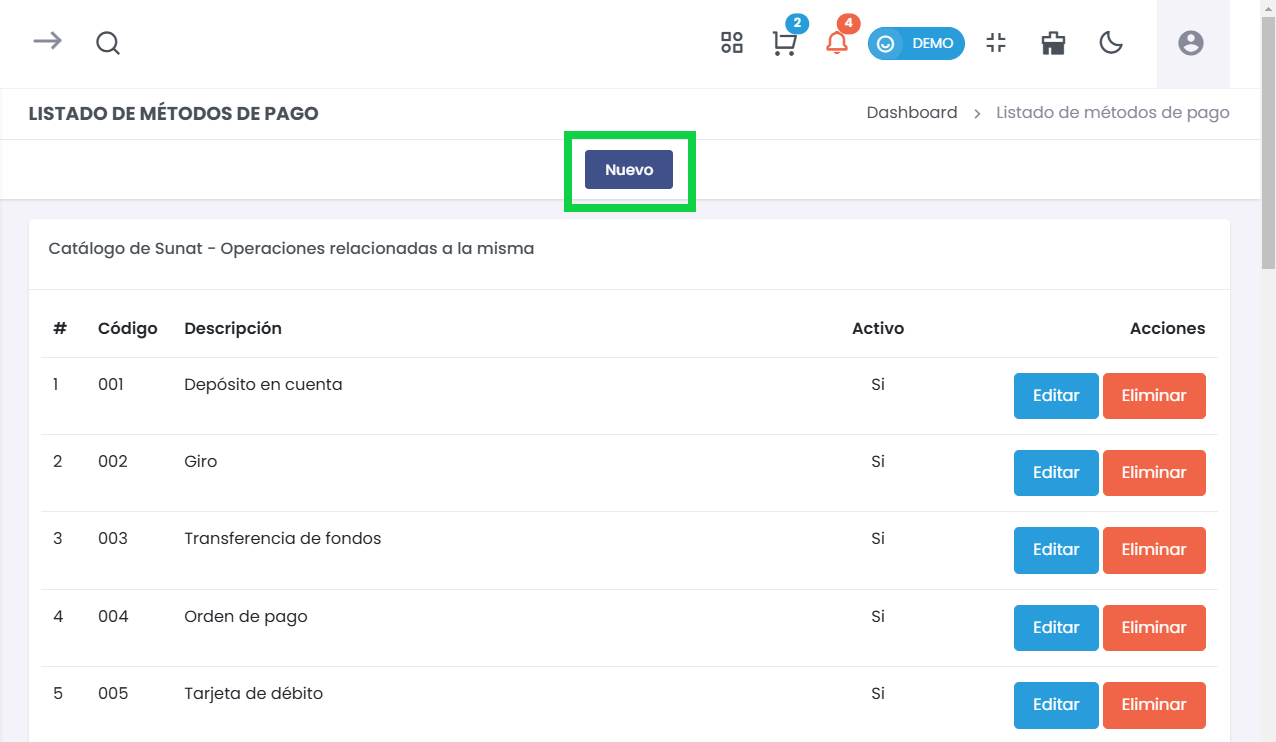Image resolution: width=1276 pixels, height=742 pixels.
Task: Open the user profile avatar icon
Action: [x=1190, y=43]
